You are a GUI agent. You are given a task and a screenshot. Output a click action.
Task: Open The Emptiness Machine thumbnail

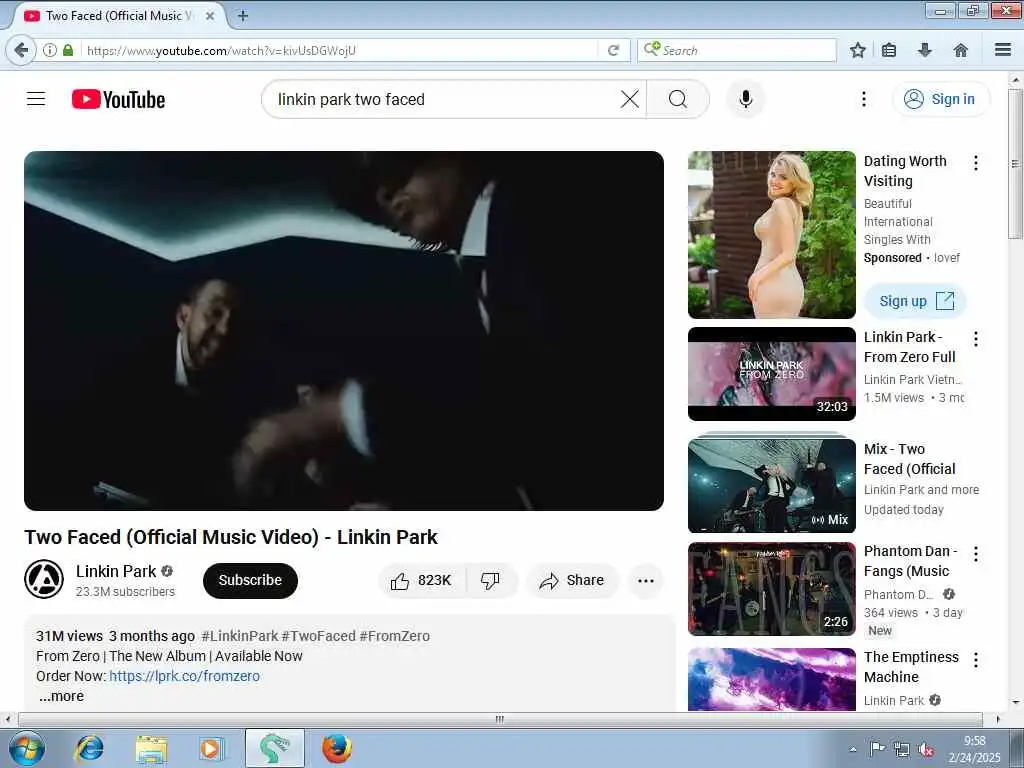click(x=771, y=679)
